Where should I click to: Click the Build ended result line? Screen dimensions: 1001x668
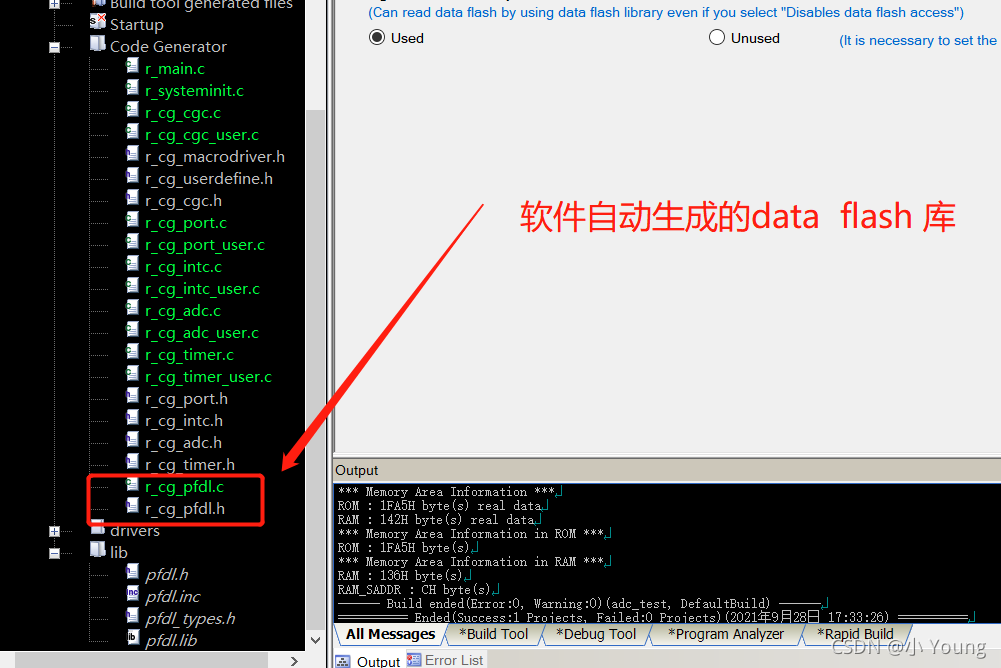(583, 603)
